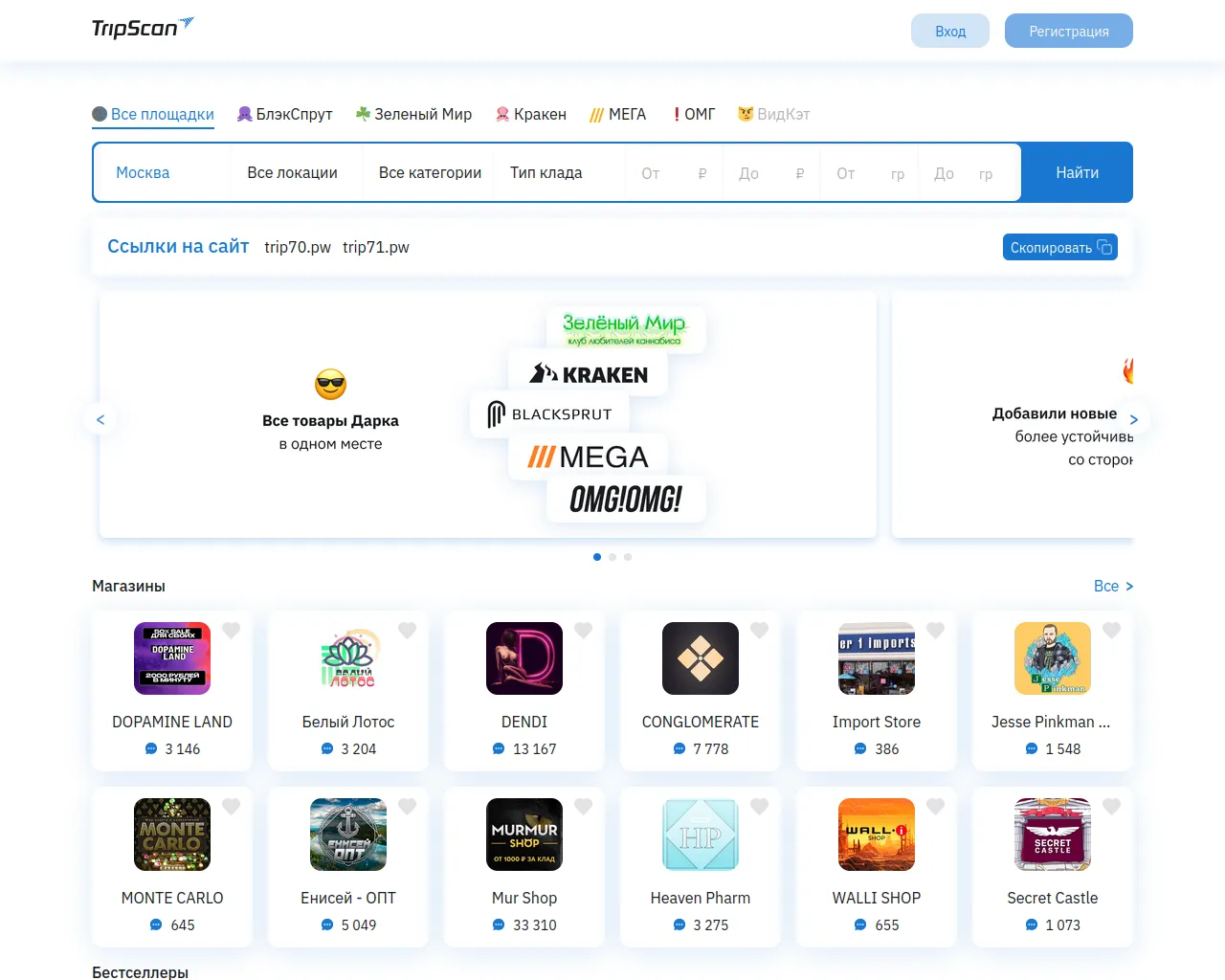Screen dimensions: 1225x980
Task: Add DENDI to favorites with the heart
Action: [584, 630]
